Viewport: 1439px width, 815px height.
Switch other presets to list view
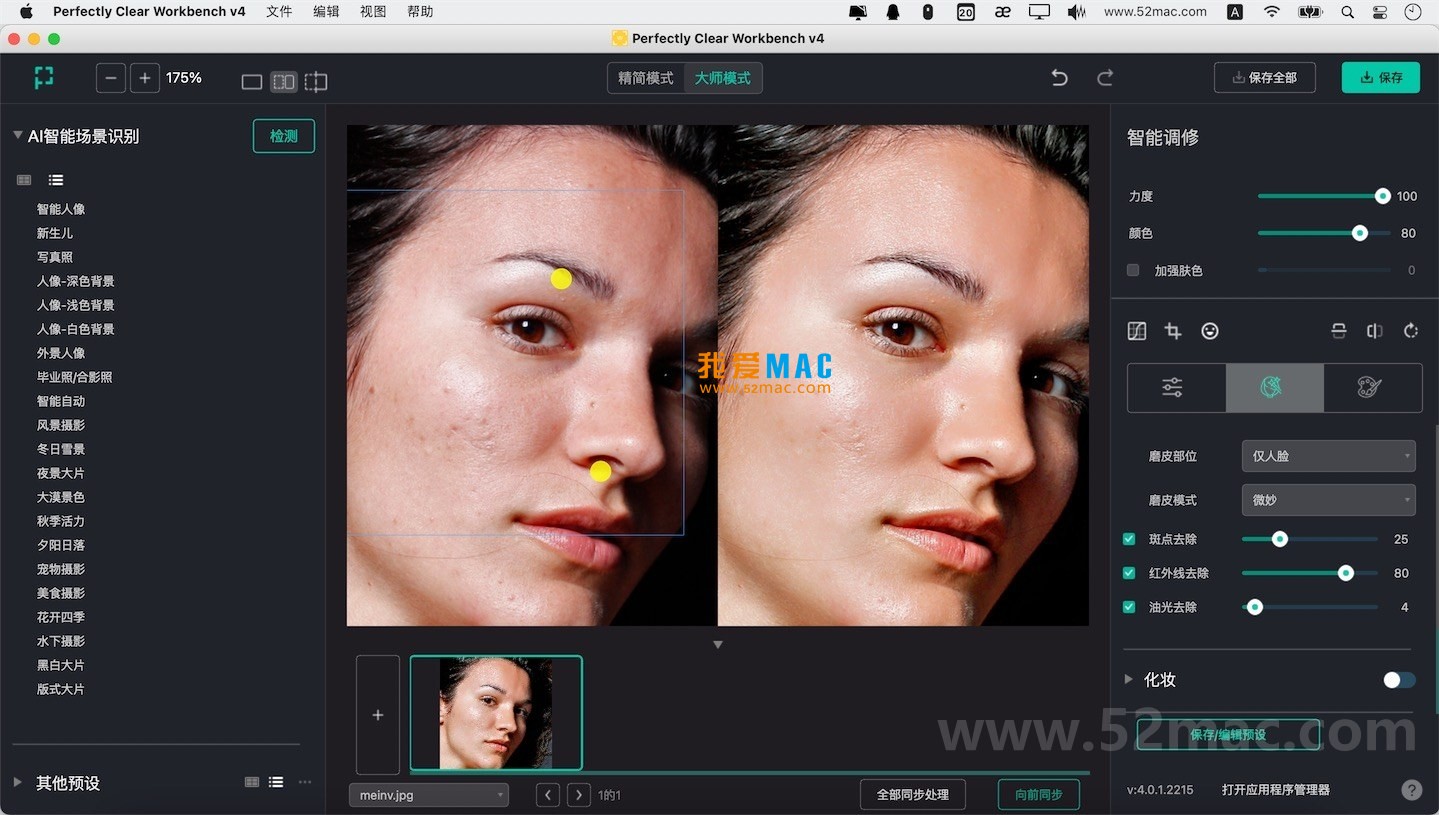click(276, 782)
